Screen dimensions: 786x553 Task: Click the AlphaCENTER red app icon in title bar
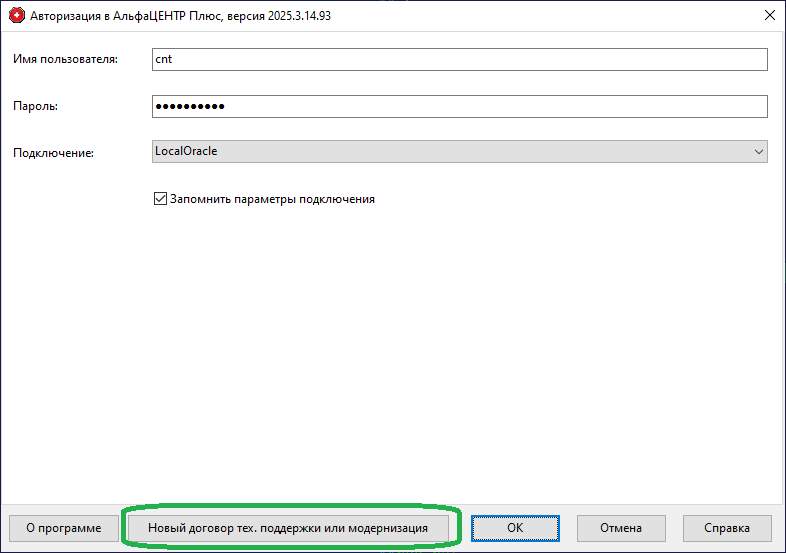coord(17,16)
